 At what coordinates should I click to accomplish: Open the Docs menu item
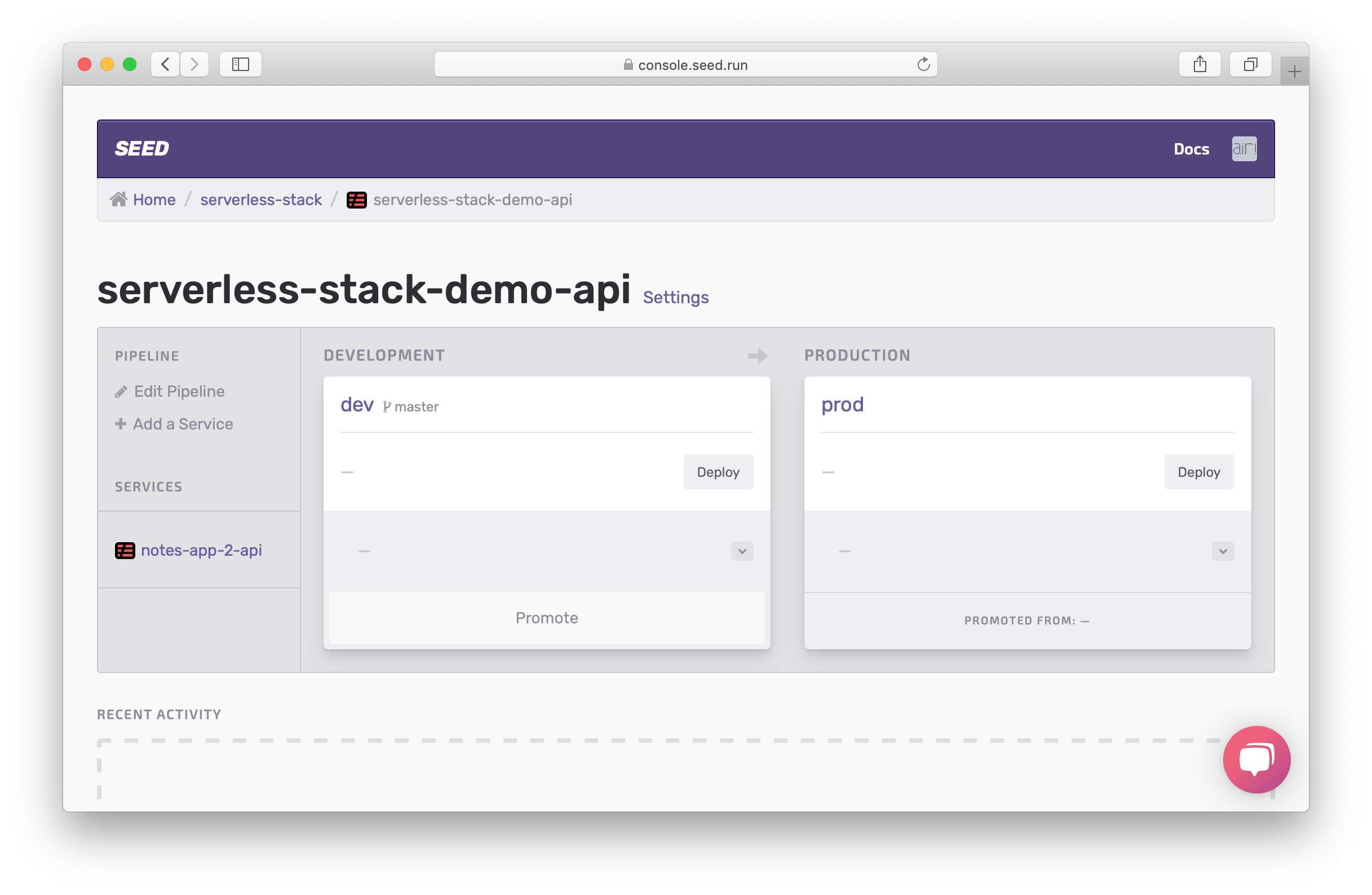point(1191,149)
